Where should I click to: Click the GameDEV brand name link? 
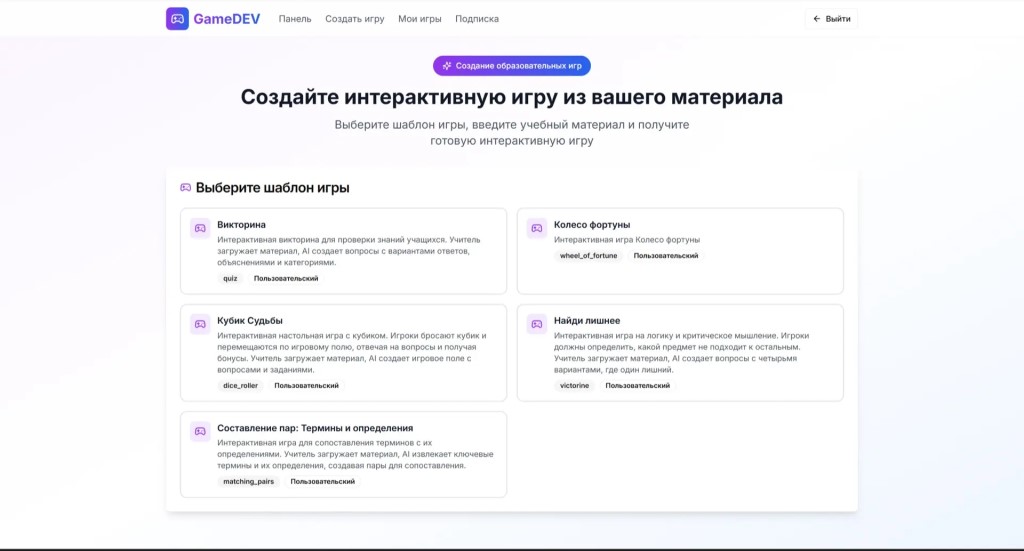[228, 19]
